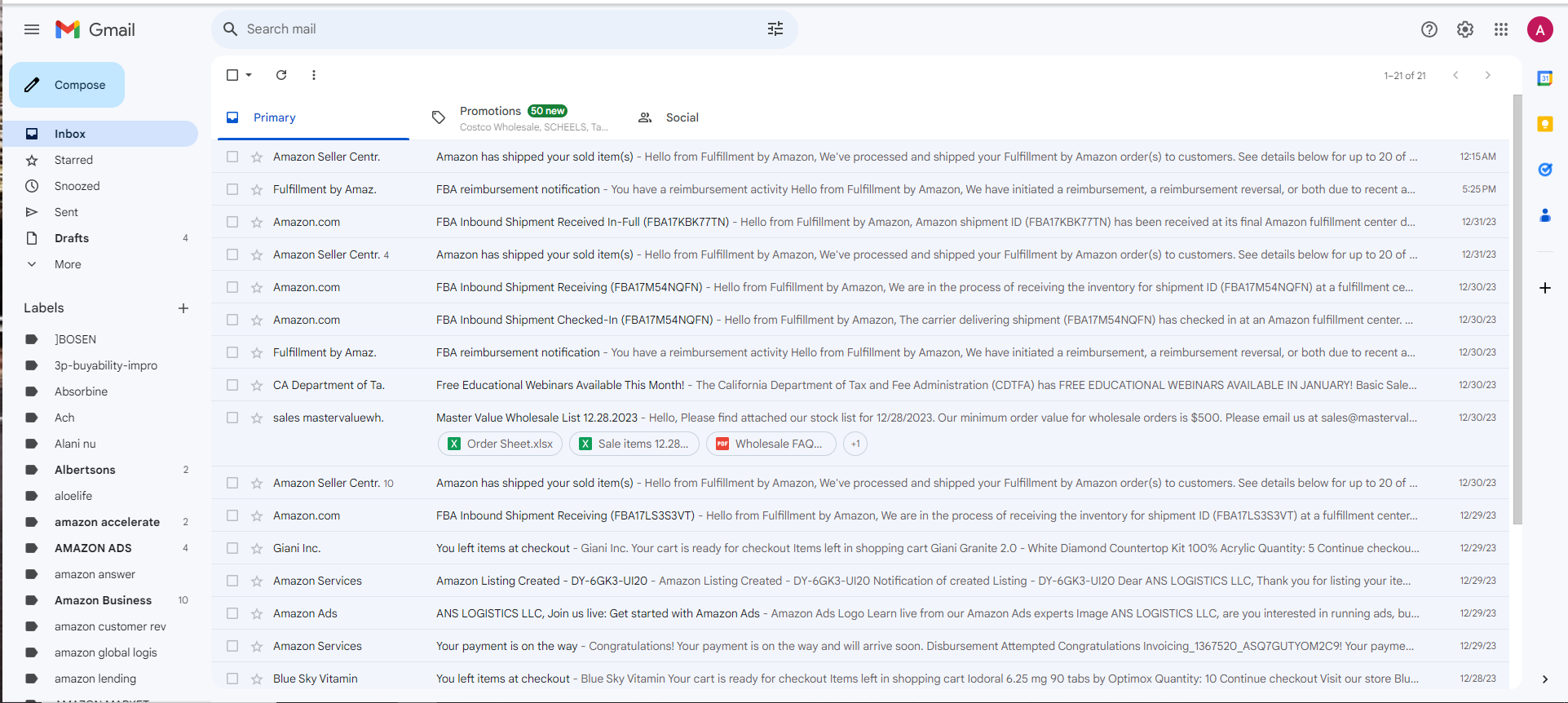This screenshot has height=703, width=1568.
Task: Open Order Sheet.xlsx attachment
Action: [x=501, y=444]
